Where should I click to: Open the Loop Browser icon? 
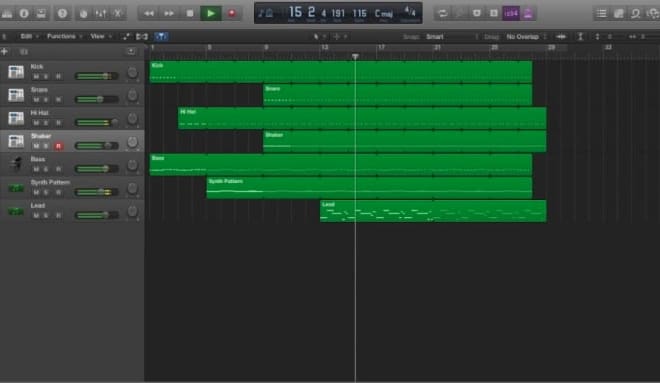(636, 13)
